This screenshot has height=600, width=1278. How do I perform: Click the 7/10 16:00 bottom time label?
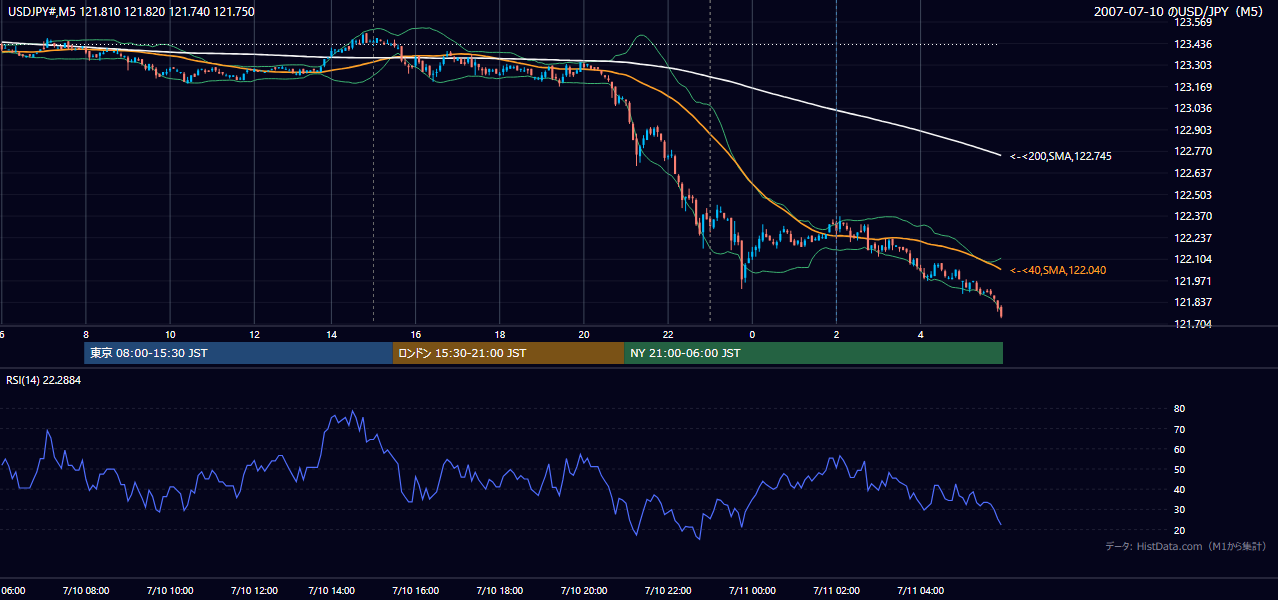coord(415,591)
